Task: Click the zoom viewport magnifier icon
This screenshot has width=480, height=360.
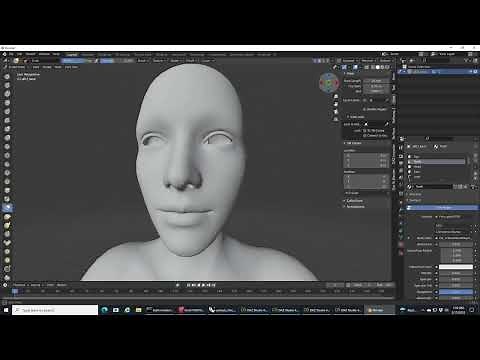Action: (x=336, y=96)
